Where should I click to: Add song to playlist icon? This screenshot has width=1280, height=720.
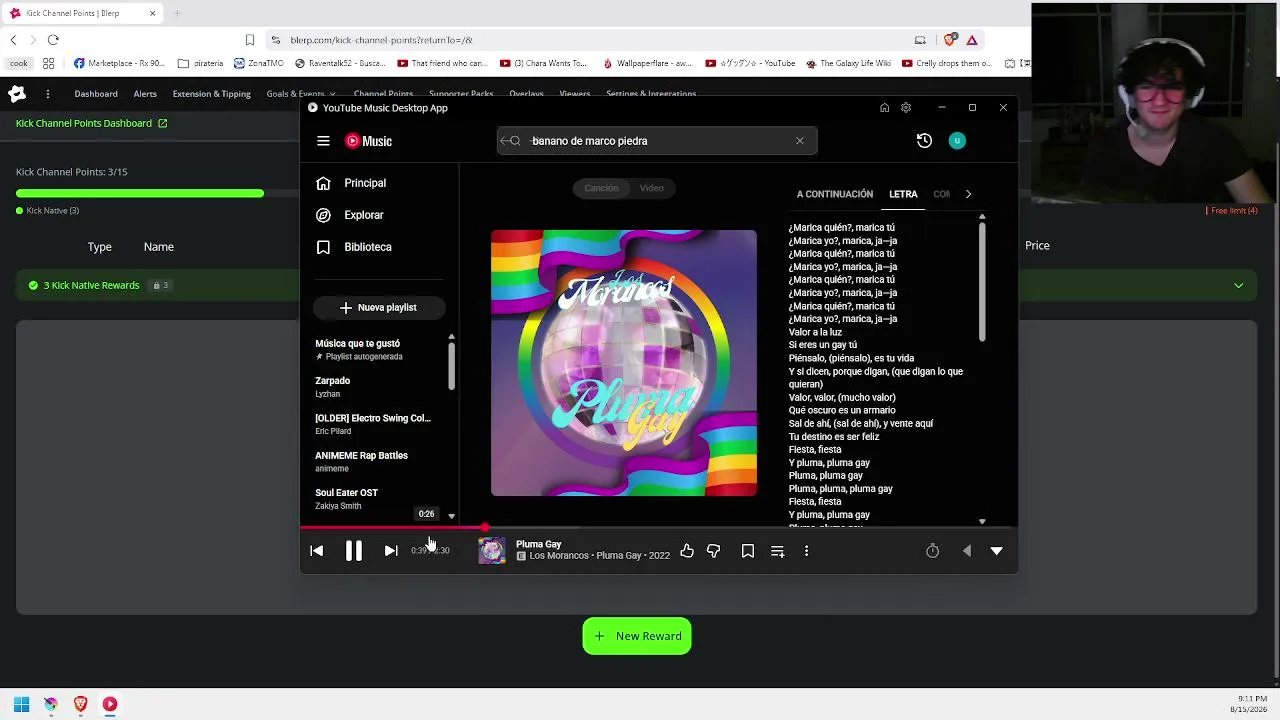[777, 551]
